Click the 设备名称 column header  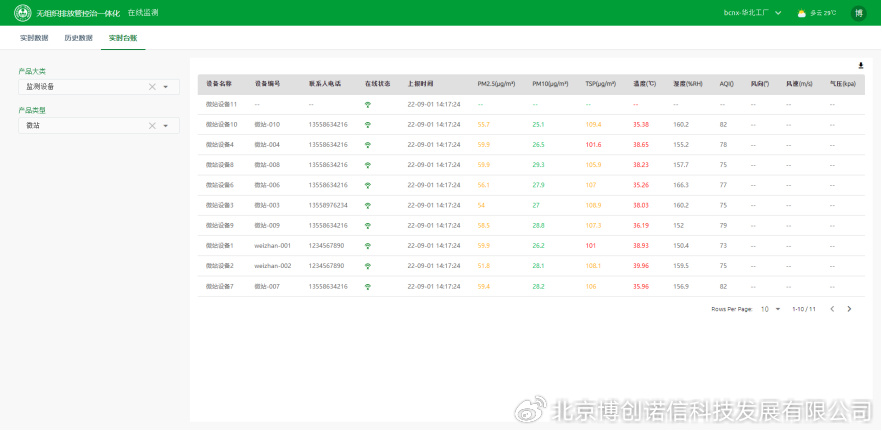tap(219, 84)
